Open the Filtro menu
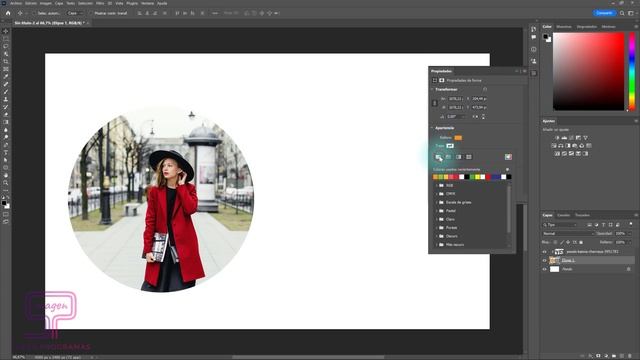The height and width of the screenshot is (360, 640). [x=100, y=3]
